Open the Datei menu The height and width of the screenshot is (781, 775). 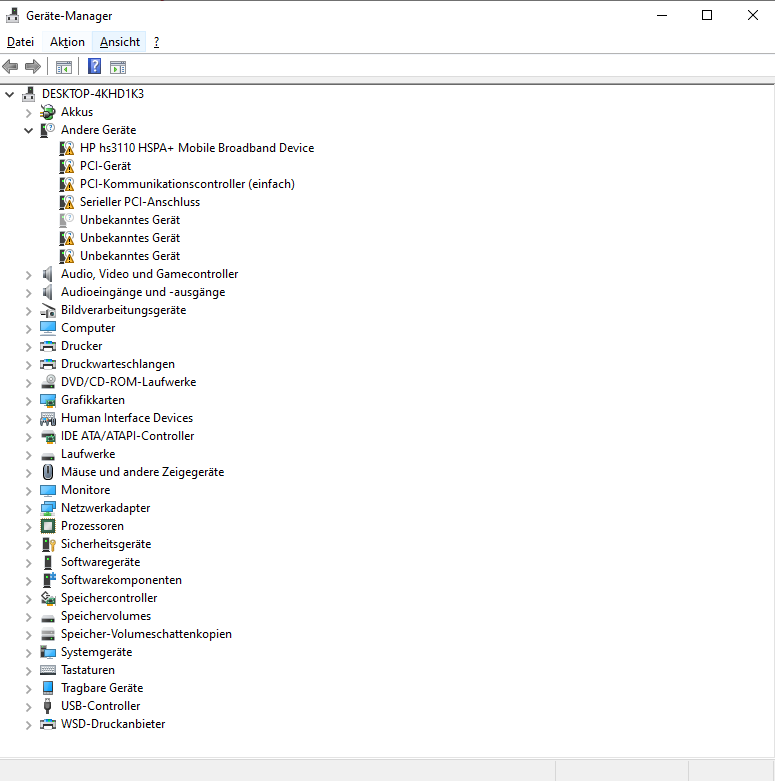point(20,42)
